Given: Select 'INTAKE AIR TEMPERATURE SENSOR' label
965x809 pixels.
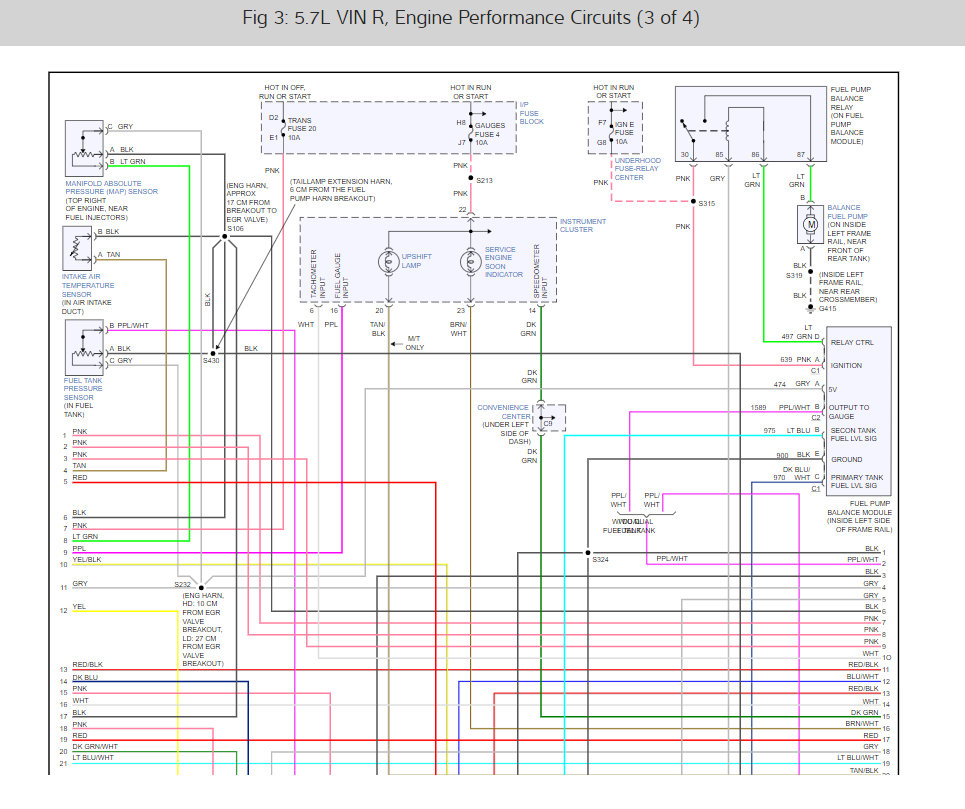Looking at the screenshot, I should [88, 285].
